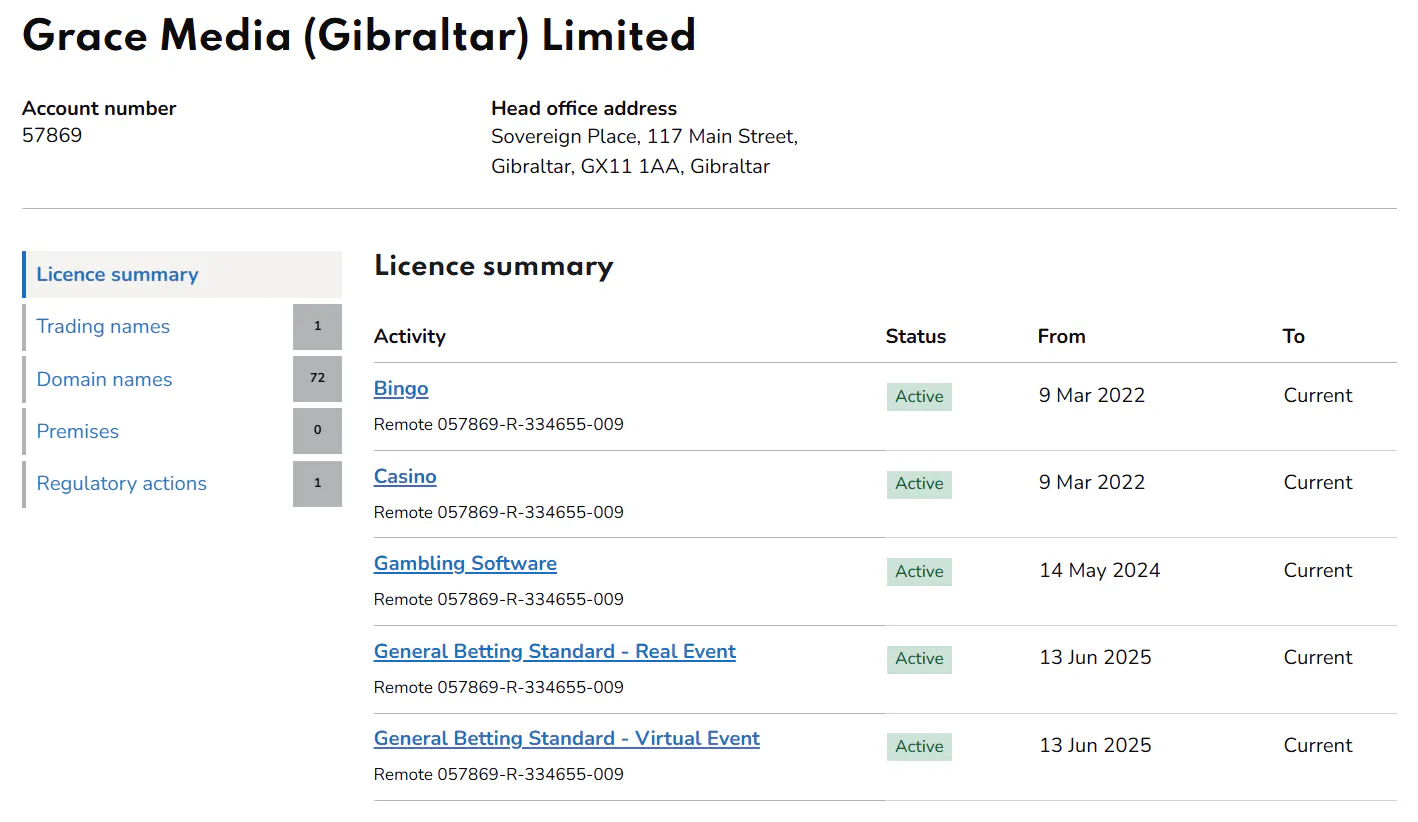Click the Remote licence number under Gambling Software

tap(499, 599)
